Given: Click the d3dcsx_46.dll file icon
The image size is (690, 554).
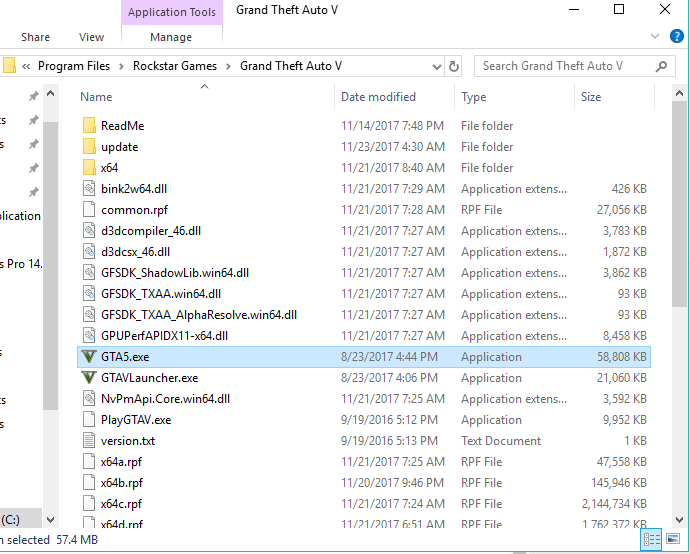Looking at the screenshot, I should point(89,252).
